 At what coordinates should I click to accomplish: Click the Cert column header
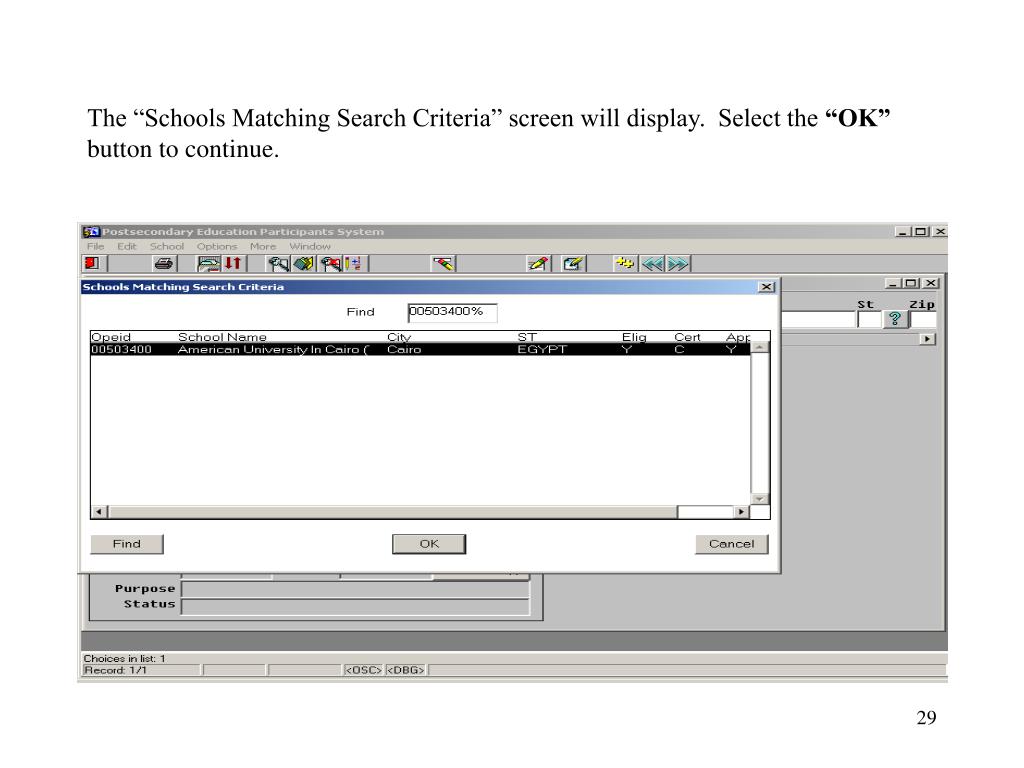pyautogui.click(x=687, y=337)
